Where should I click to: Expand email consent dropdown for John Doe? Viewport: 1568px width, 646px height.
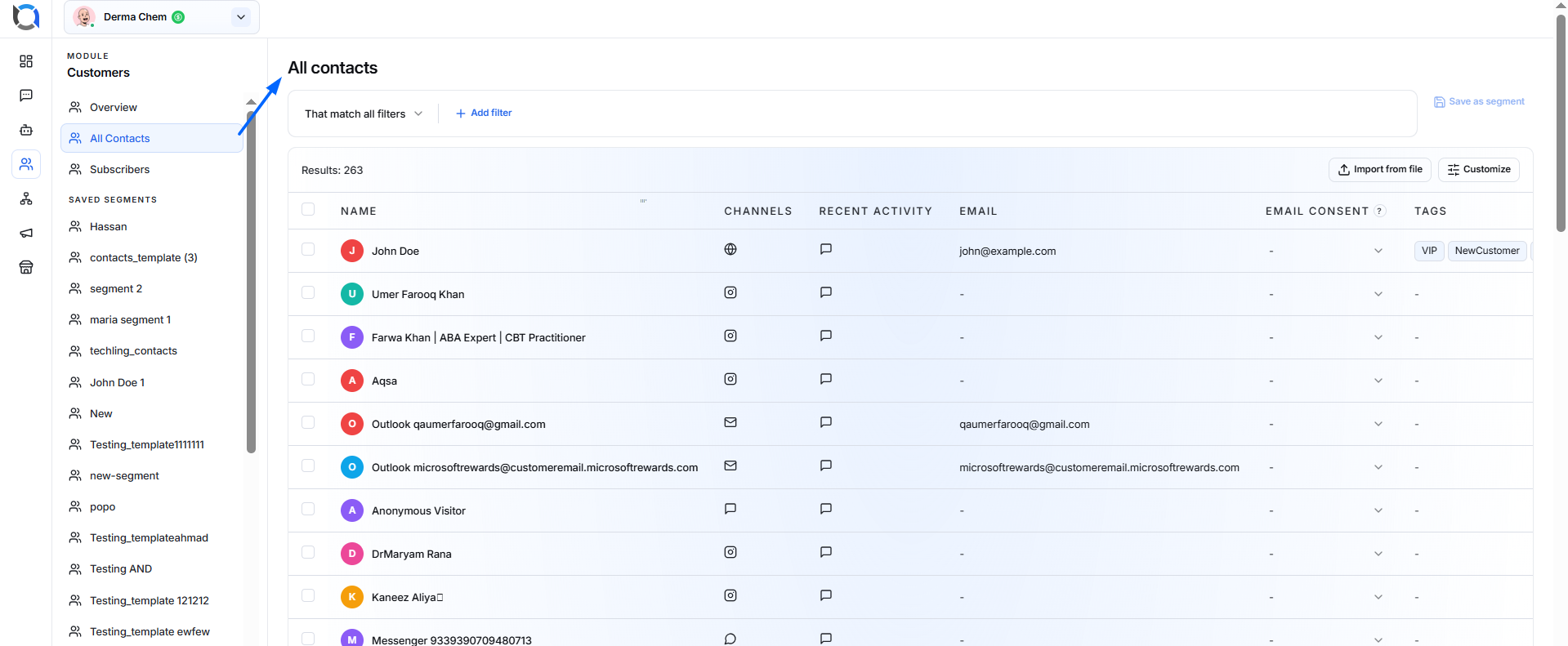(1378, 251)
